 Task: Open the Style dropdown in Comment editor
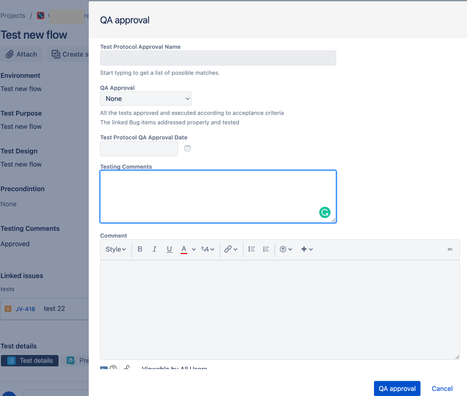click(x=116, y=249)
